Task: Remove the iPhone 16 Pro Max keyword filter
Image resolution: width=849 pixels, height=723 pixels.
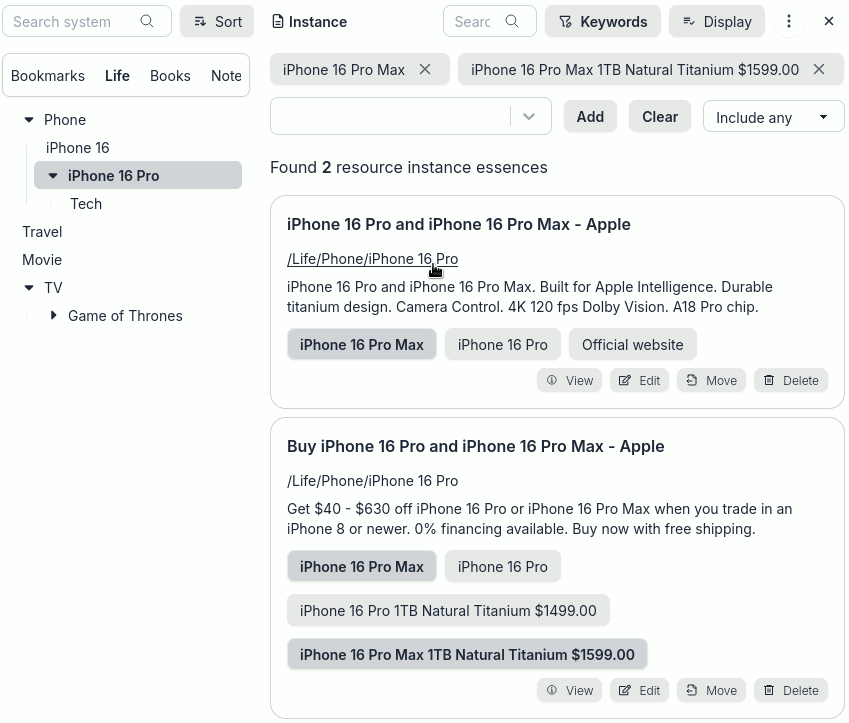Action: pyautogui.click(x=425, y=69)
